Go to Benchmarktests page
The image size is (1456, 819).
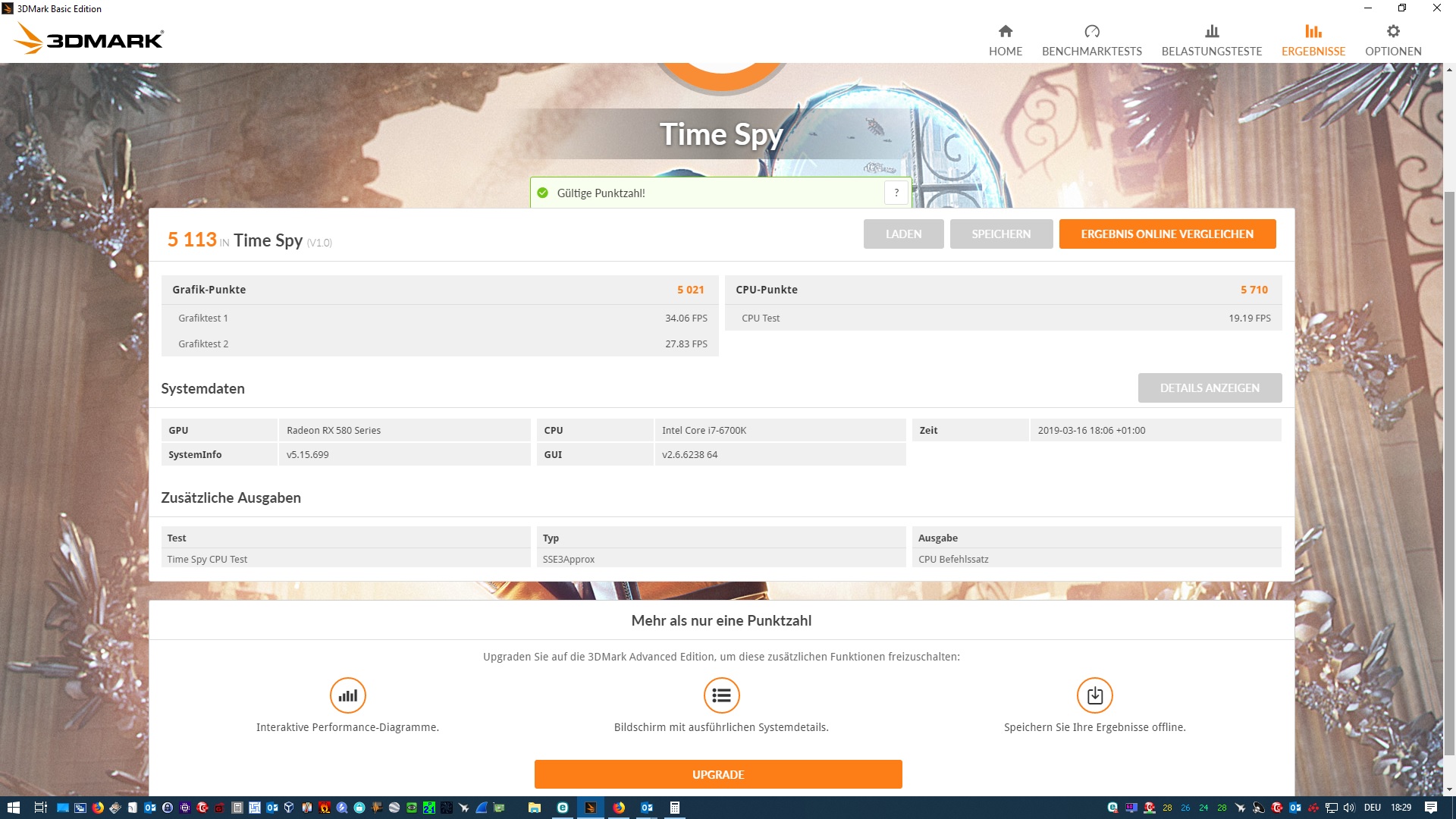click(x=1091, y=39)
